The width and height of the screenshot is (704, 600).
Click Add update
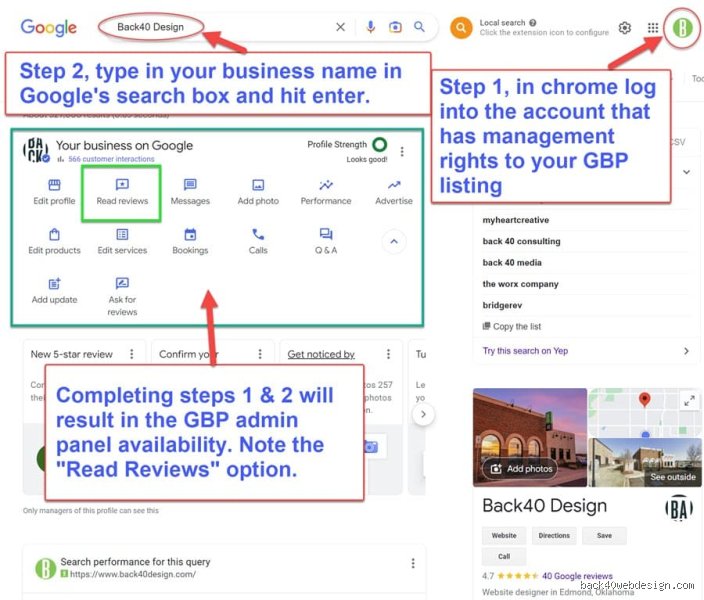point(54,291)
